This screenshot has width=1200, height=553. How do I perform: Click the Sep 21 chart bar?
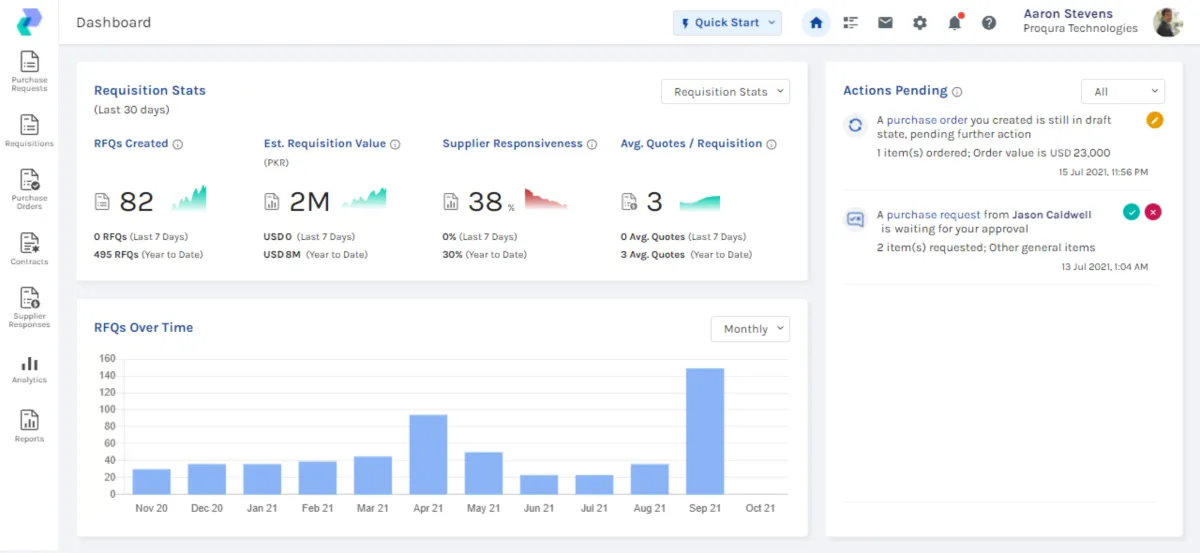[x=705, y=431]
